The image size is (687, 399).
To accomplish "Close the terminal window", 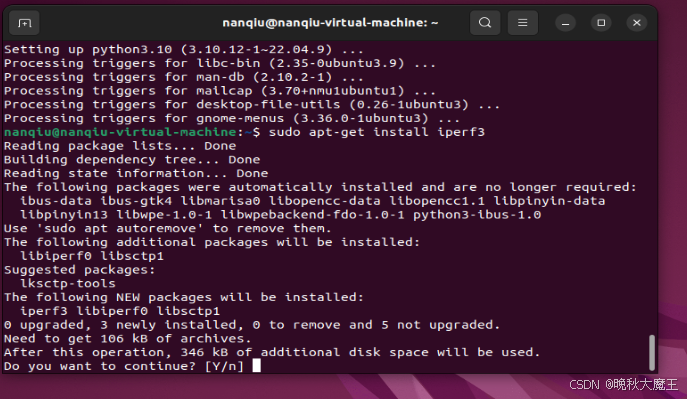I will point(637,23).
